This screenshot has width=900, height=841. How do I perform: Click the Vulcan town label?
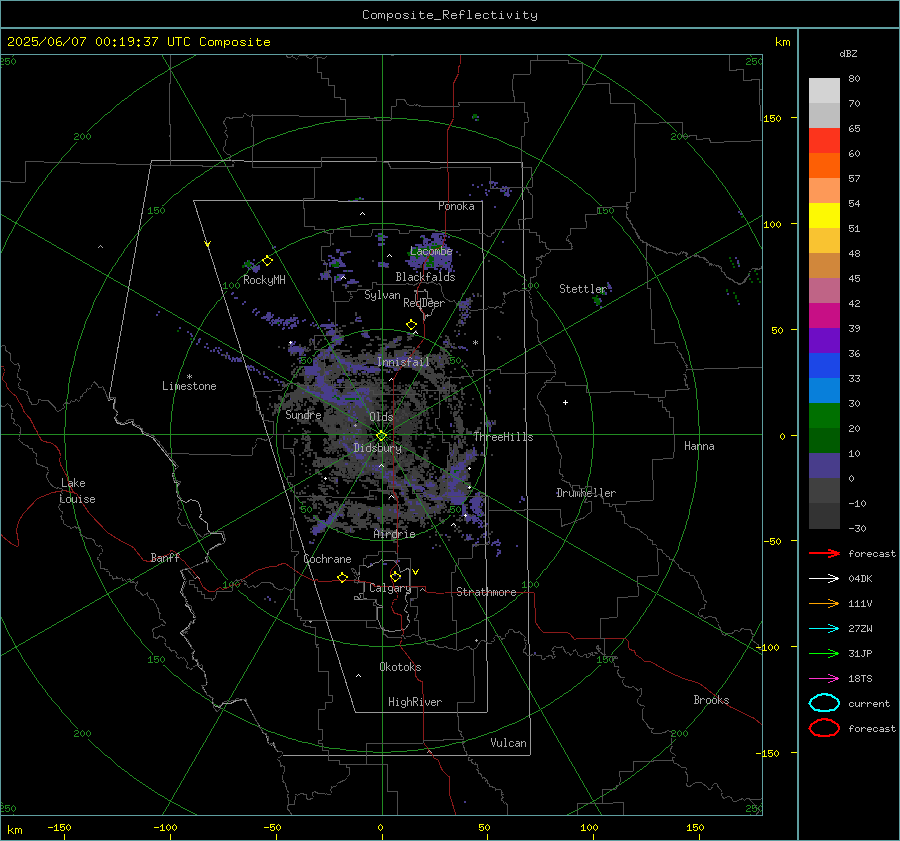(508, 743)
